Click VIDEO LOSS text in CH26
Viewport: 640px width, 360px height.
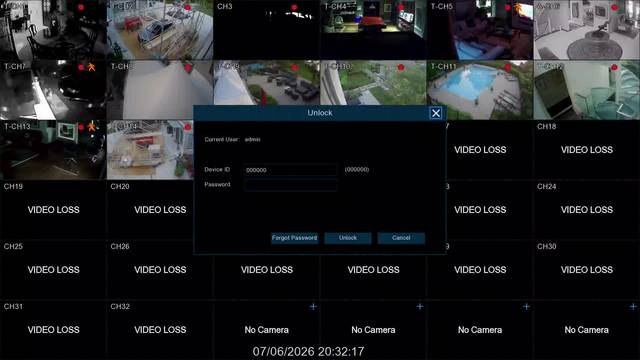160,270
